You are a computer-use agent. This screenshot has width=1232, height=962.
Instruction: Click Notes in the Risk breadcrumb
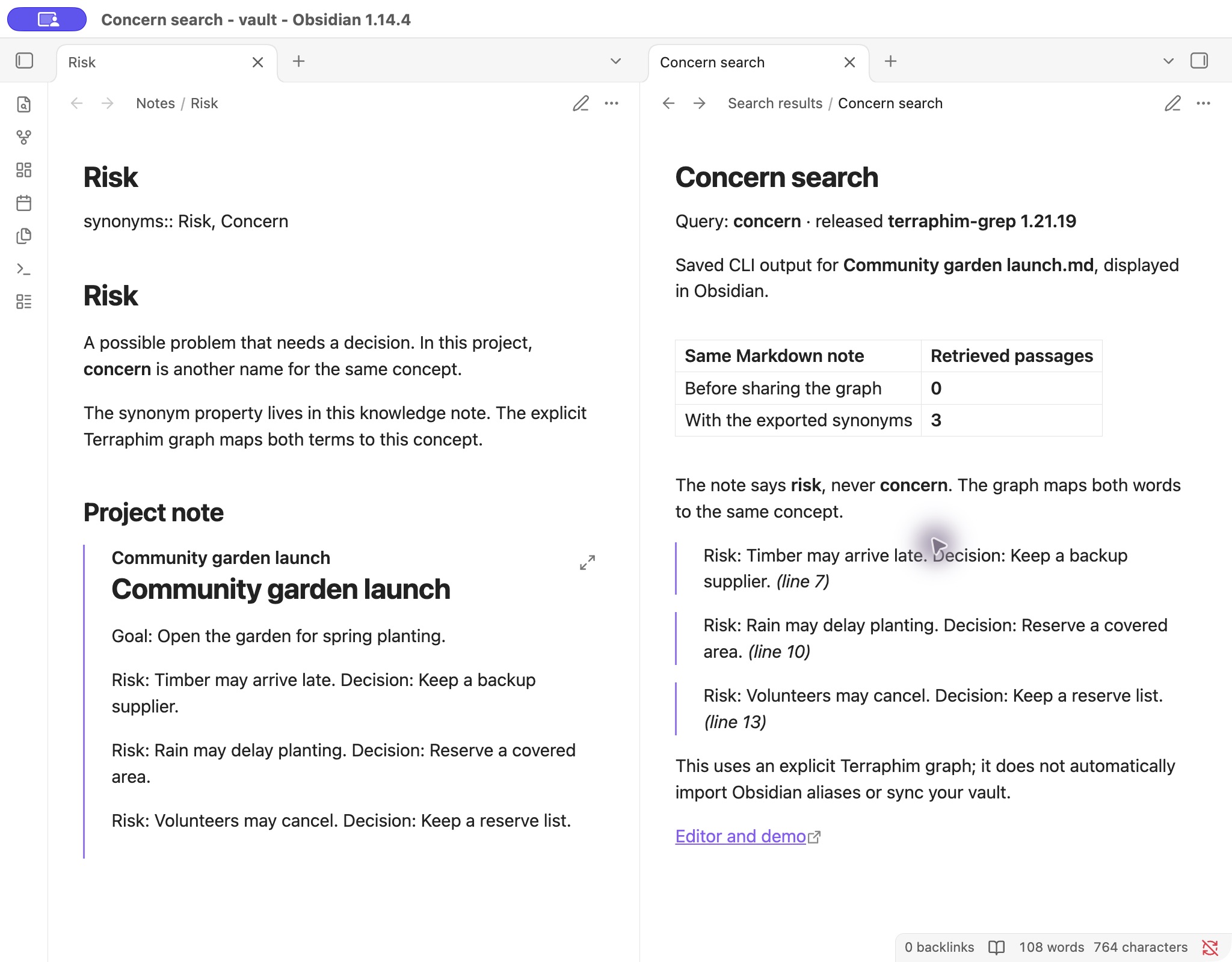point(155,103)
